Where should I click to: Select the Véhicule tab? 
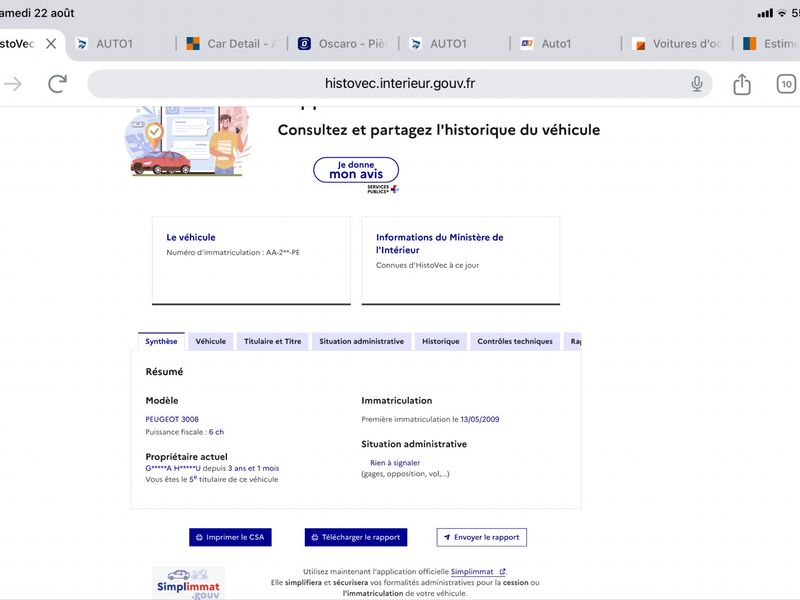coord(211,341)
